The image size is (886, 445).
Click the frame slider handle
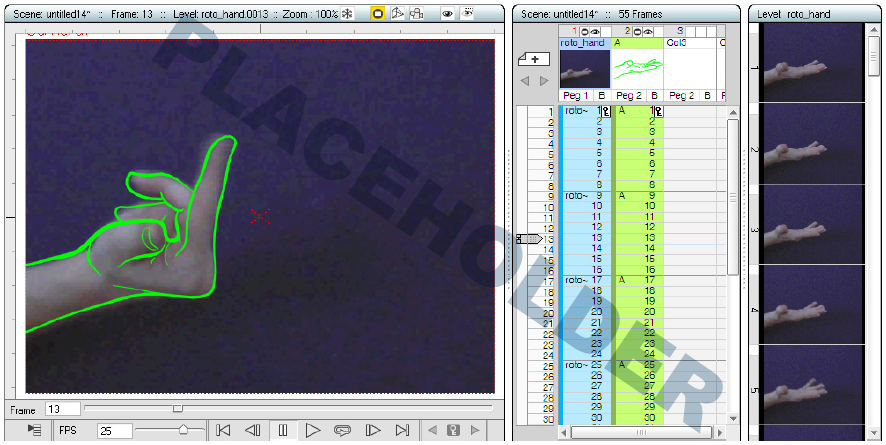point(178,408)
